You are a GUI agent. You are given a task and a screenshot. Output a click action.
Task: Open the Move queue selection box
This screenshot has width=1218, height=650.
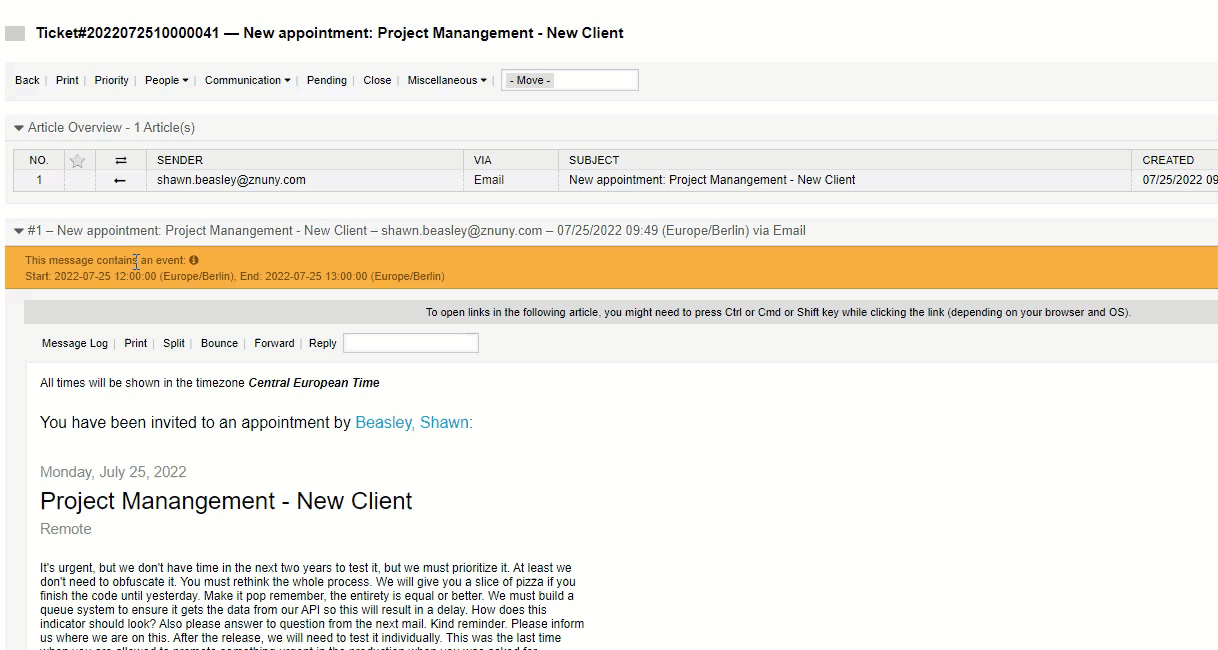point(569,80)
